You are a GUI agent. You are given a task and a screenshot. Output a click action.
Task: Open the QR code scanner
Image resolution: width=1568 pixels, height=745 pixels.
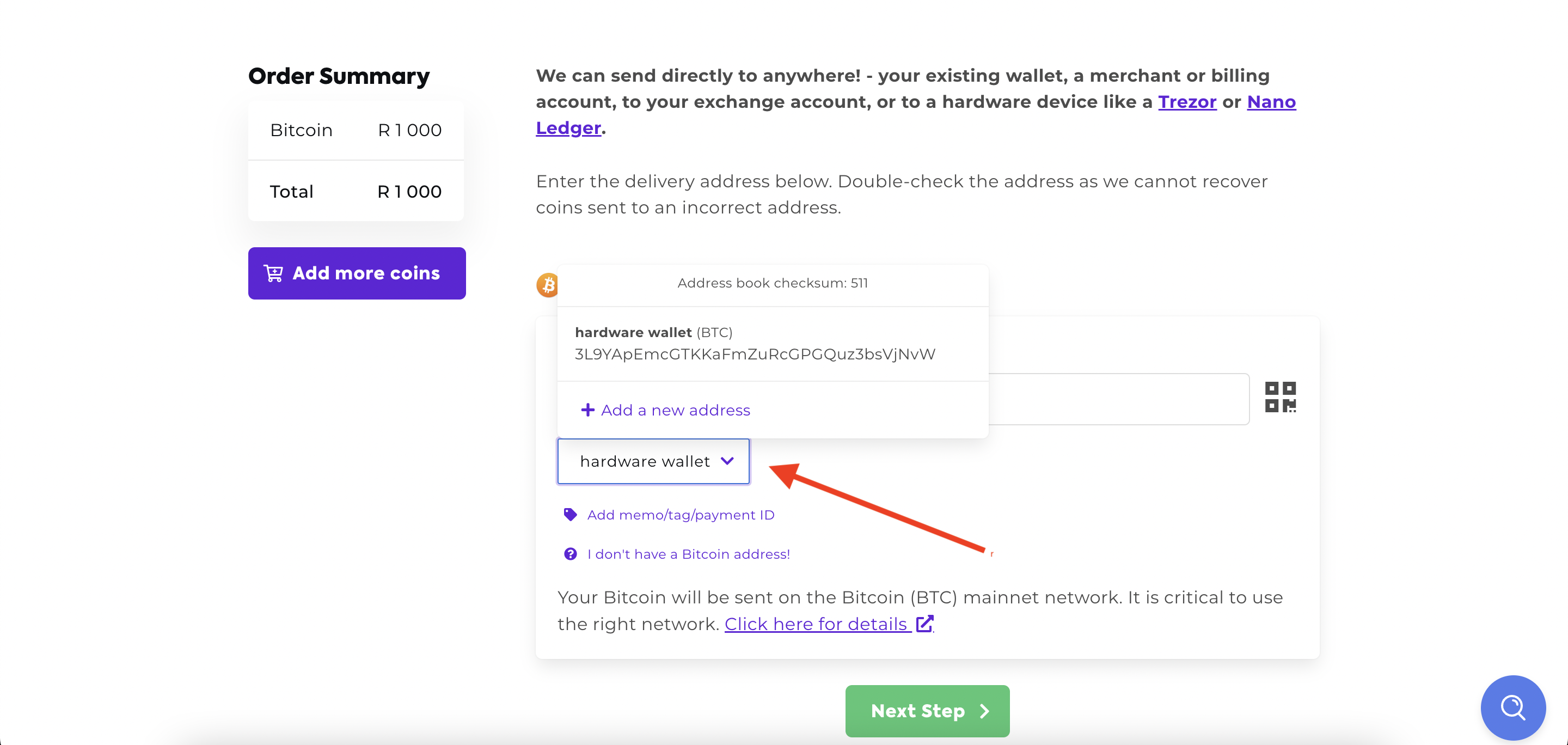(1279, 396)
